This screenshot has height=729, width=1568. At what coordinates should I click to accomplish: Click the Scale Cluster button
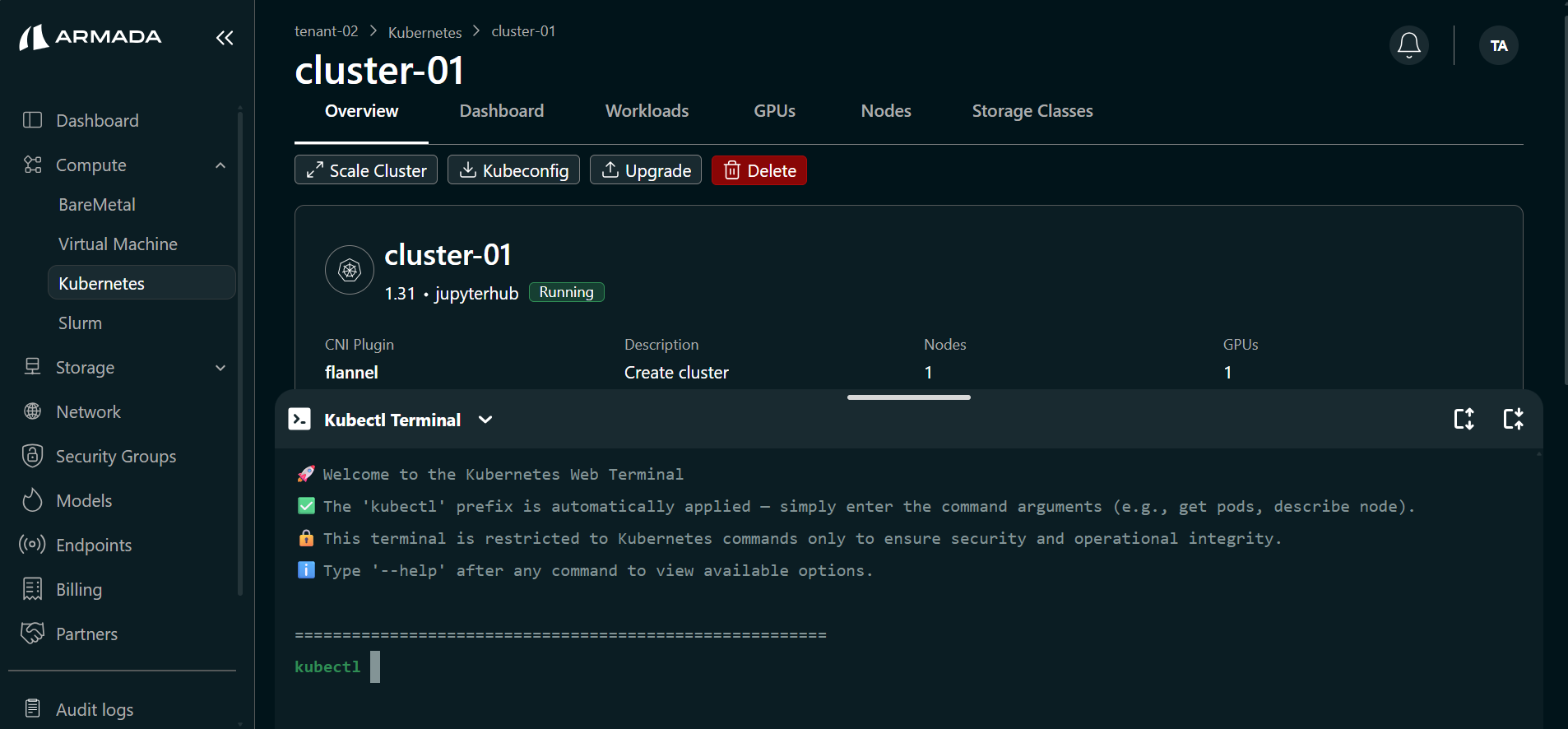click(366, 170)
